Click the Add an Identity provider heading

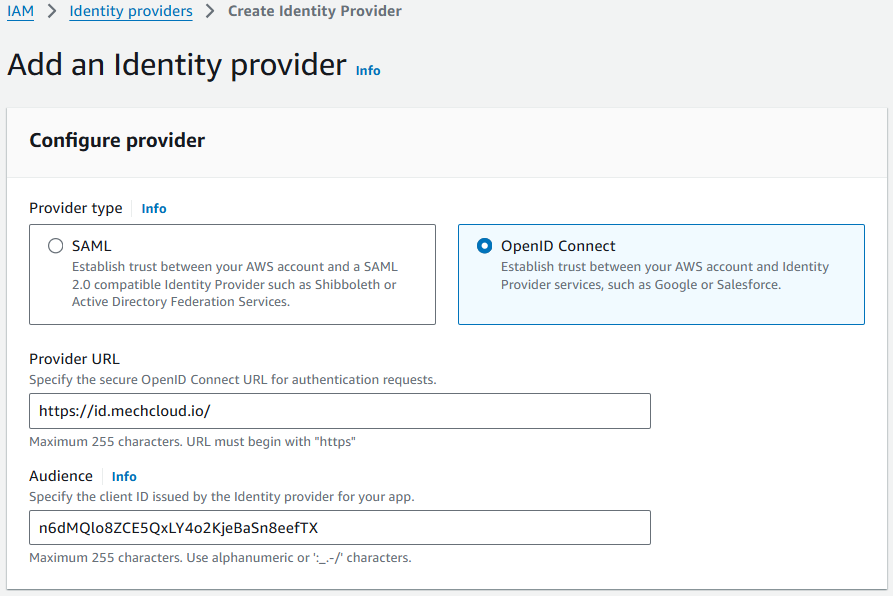pos(177,65)
